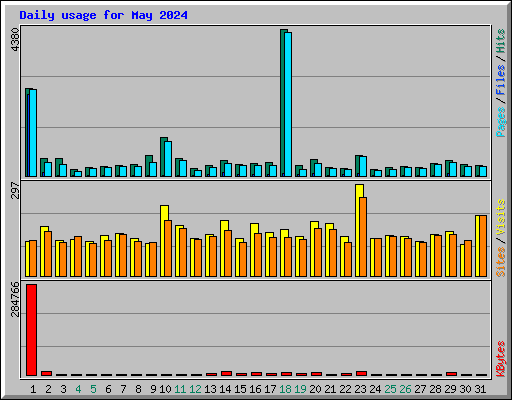Click green day 19 label
Screen dimensions: 512x400
coord(300,389)
